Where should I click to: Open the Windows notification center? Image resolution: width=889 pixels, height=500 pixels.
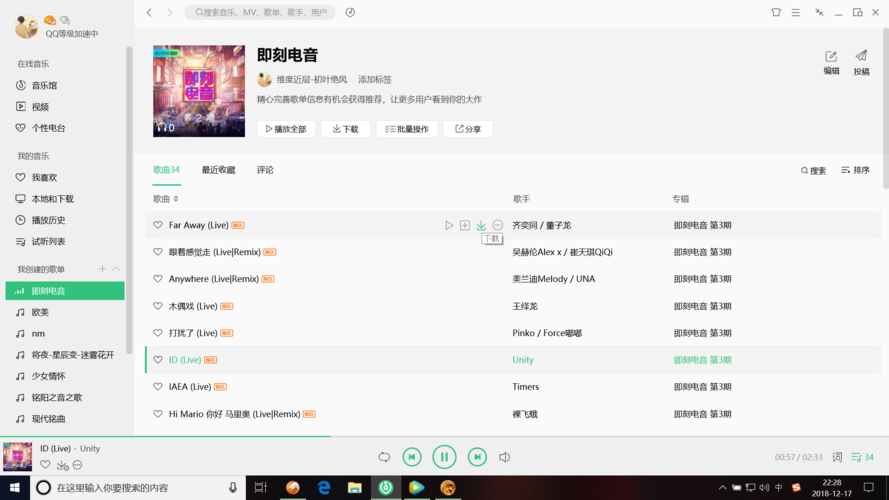pos(869,488)
